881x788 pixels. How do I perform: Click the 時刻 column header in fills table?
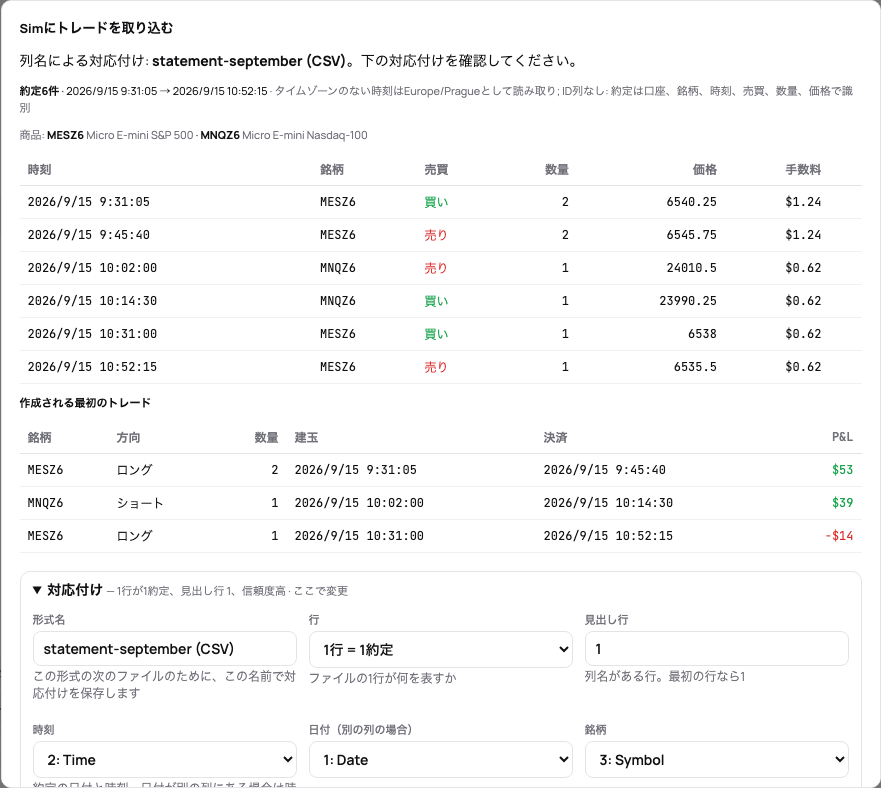point(39,169)
